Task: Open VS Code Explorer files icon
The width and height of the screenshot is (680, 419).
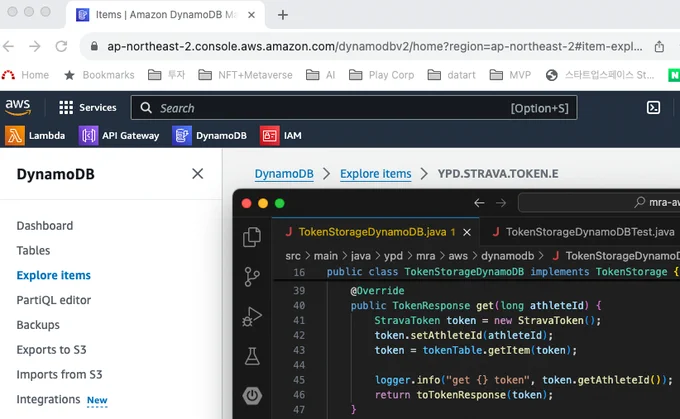Action: [x=252, y=237]
